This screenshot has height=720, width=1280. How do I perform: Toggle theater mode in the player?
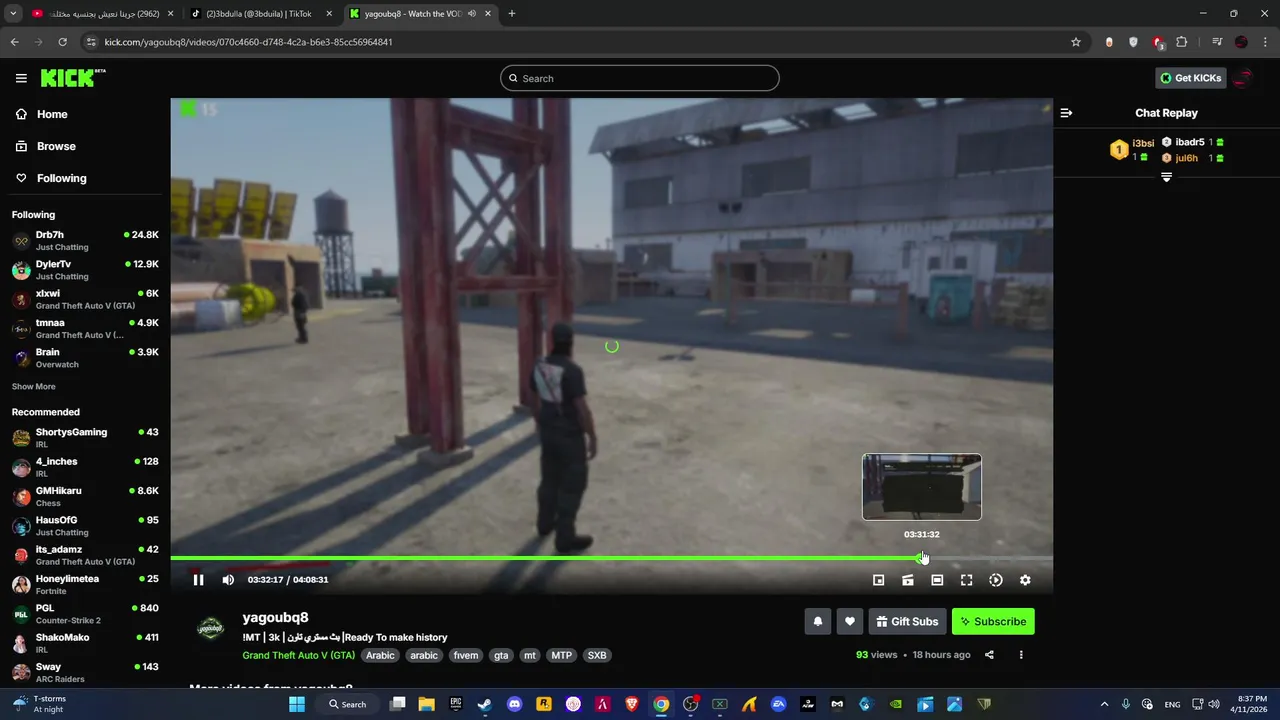(937, 580)
